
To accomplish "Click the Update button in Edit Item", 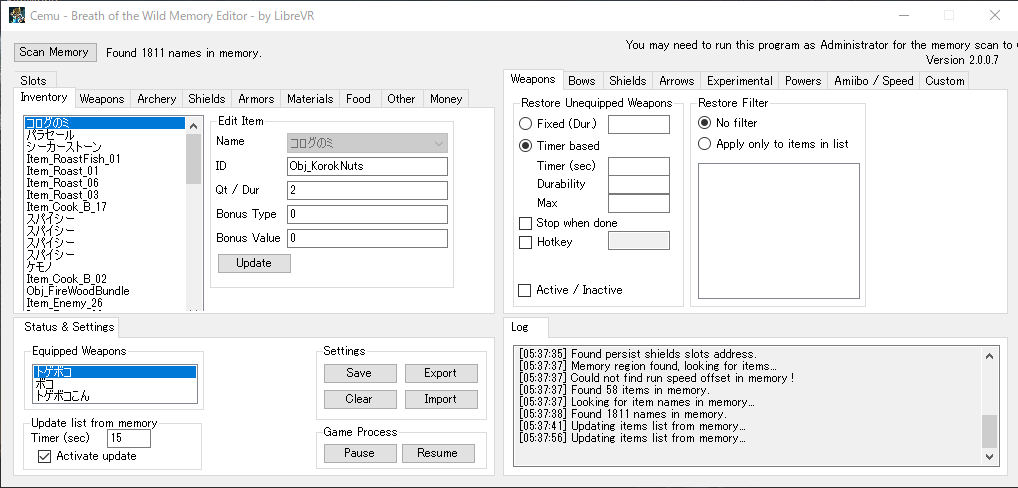I will (x=254, y=263).
